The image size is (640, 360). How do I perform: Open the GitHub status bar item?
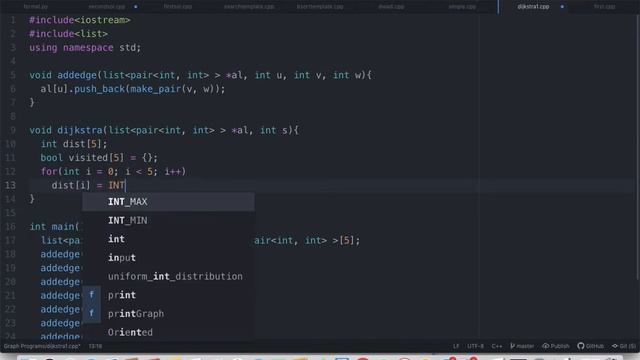pyautogui.click(x=591, y=346)
